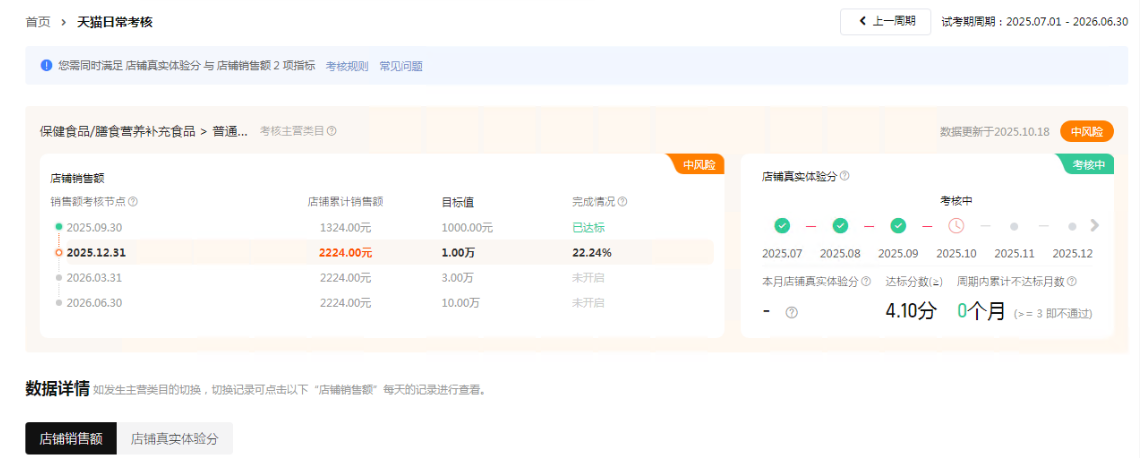Click the 2026.03.31 sales node
Screen dimensions: 1140x458
[x=94, y=278]
